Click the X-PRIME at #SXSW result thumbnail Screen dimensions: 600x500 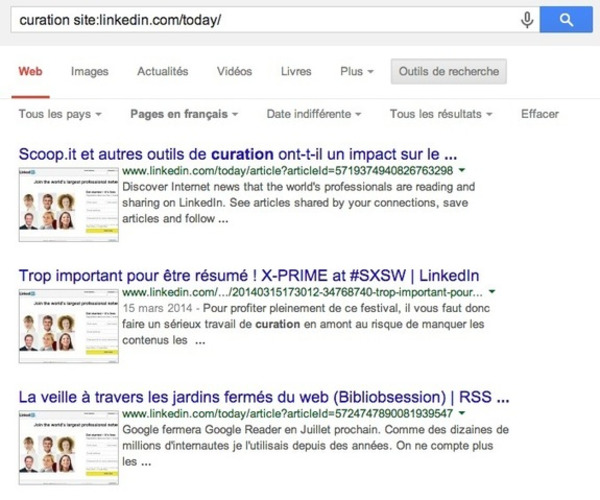pos(68,326)
